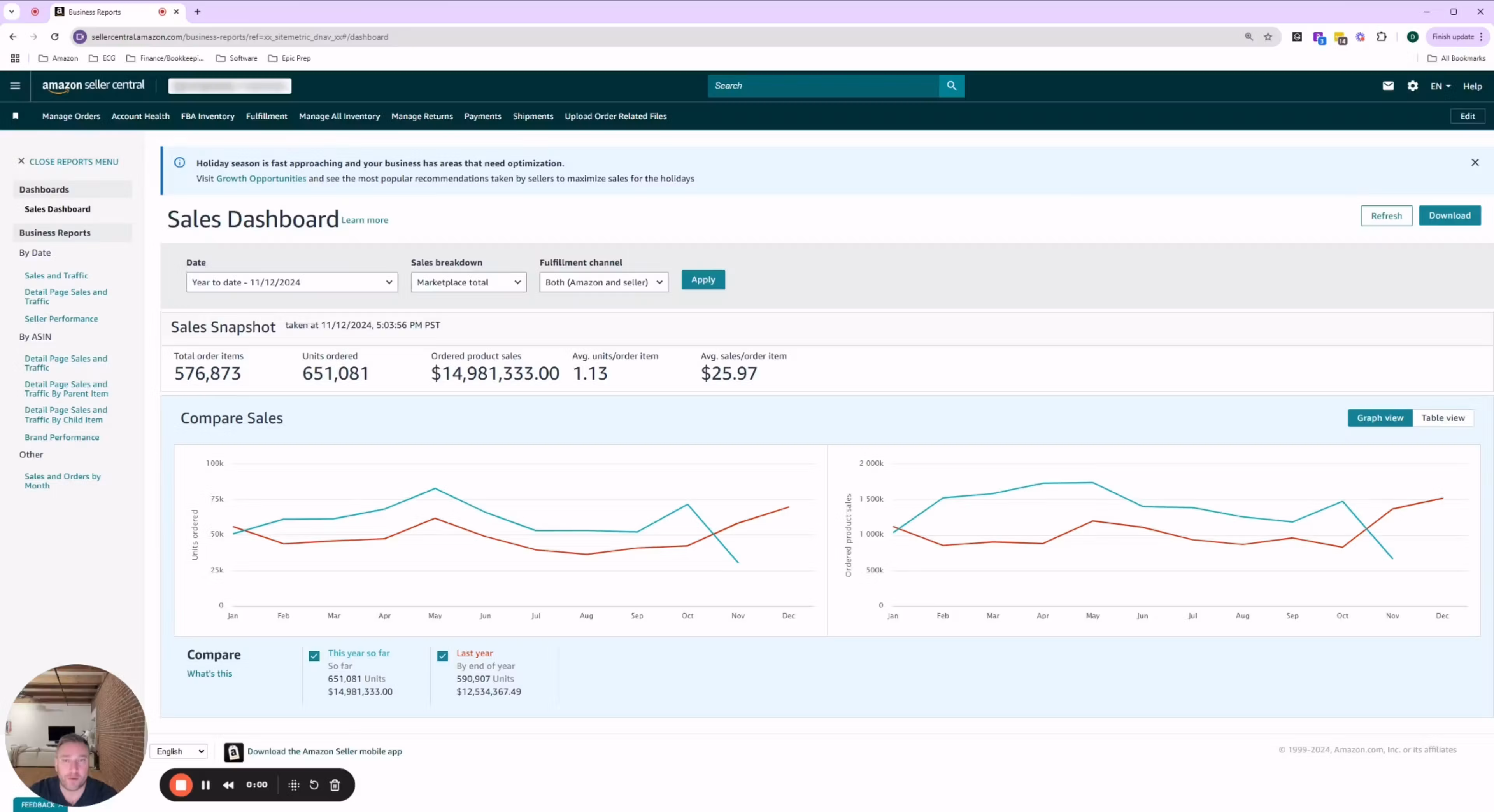This screenshot has width=1494, height=812.
Task: Open Manage Orders in the nav bar
Action: coord(71,117)
